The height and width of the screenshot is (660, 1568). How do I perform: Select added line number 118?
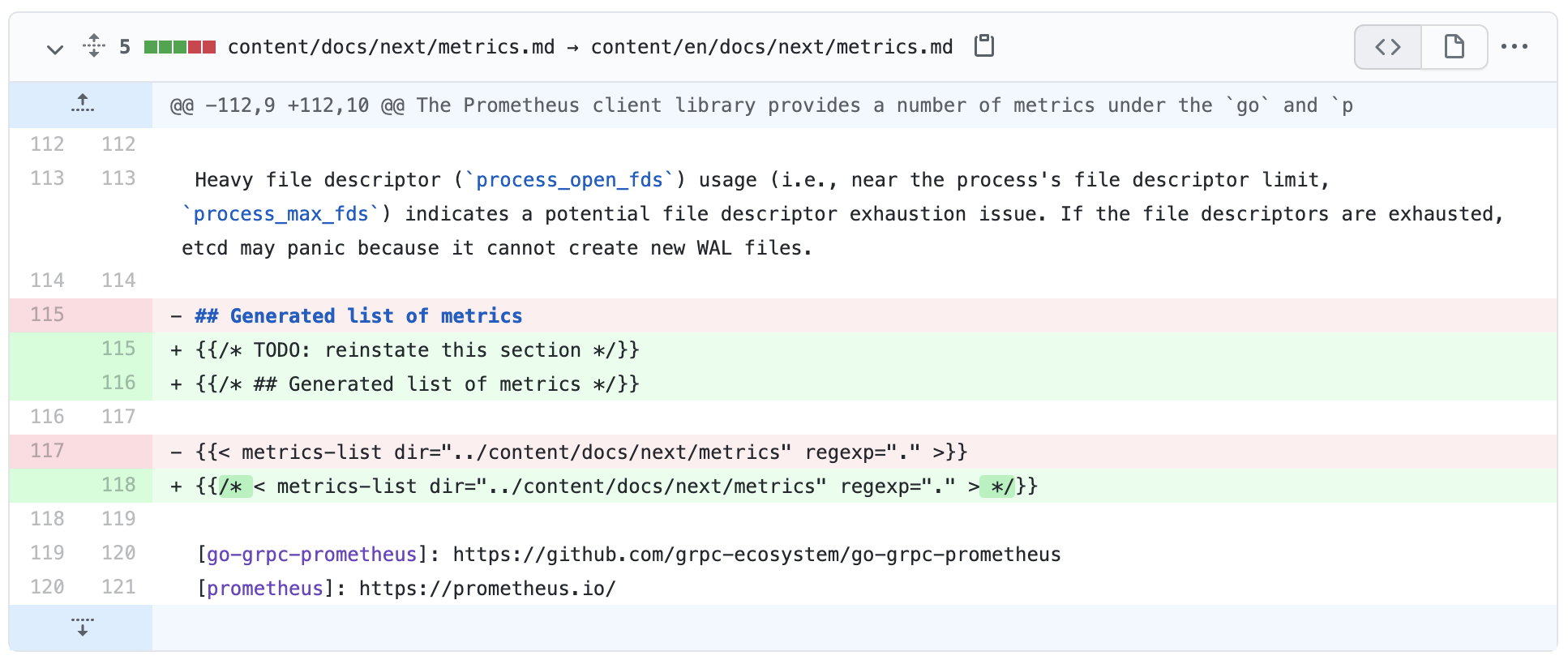pyautogui.click(x=118, y=485)
